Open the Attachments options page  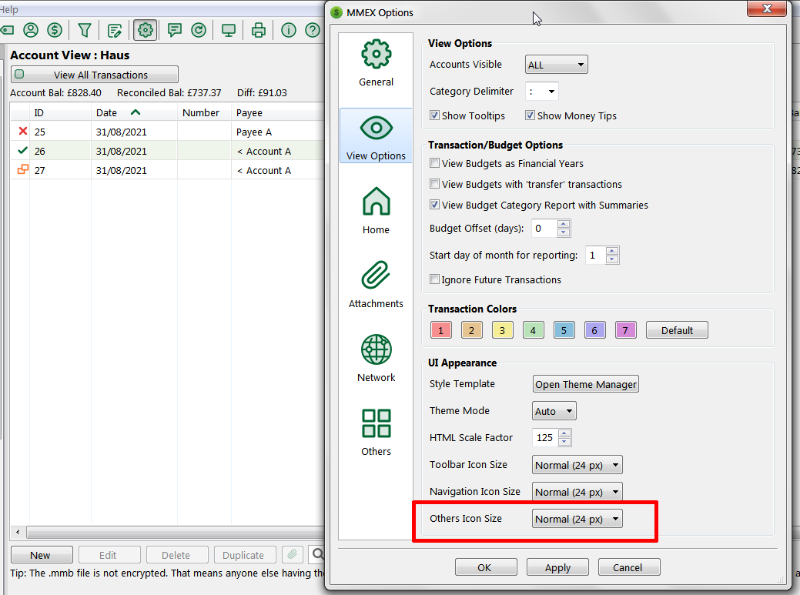tap(376, 284)
